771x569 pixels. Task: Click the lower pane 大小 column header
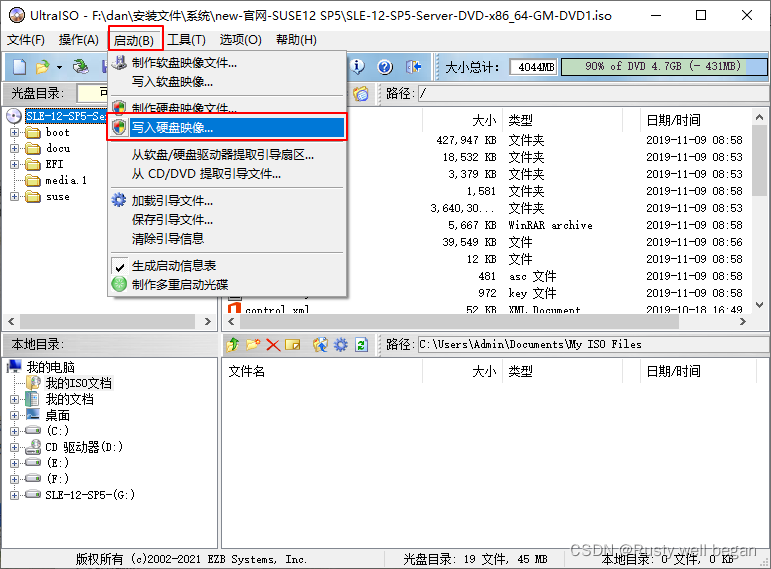462,371
